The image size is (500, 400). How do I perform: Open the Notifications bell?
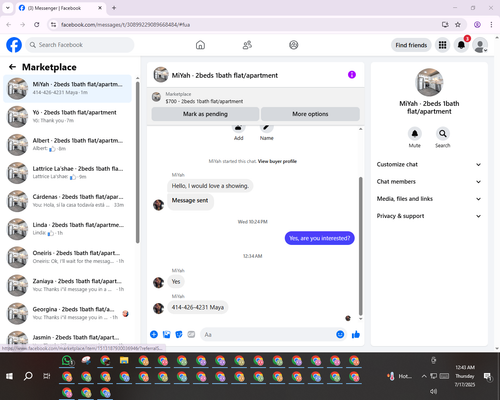click(461, 45)
